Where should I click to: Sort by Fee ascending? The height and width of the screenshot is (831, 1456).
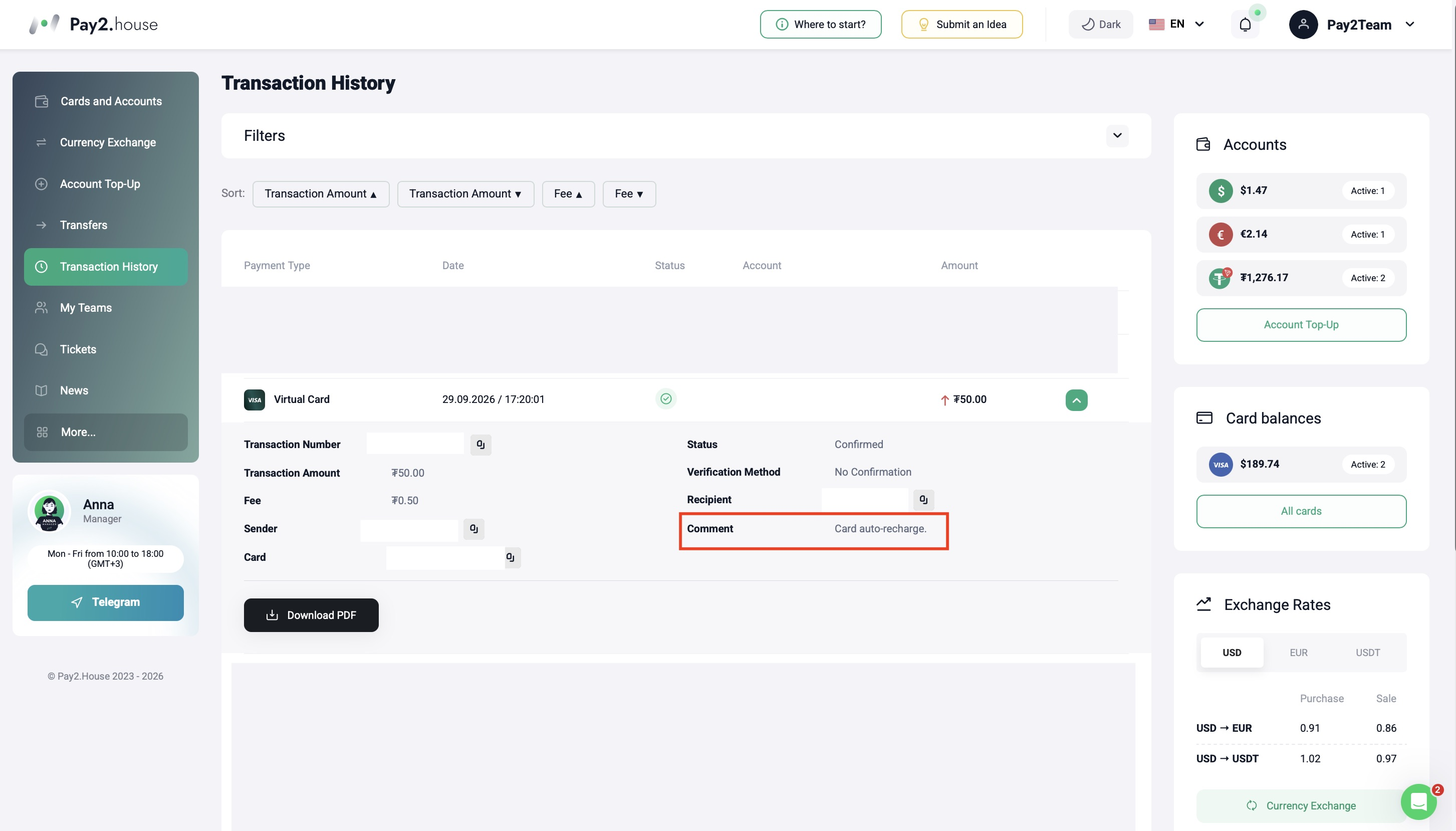(568, 194)
